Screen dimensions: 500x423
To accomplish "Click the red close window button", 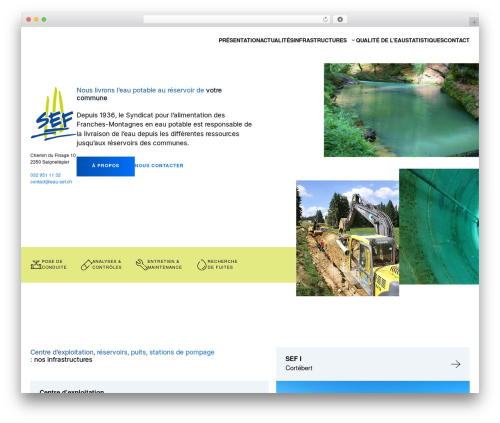I will pyautogui.click(x=29, y=19).
